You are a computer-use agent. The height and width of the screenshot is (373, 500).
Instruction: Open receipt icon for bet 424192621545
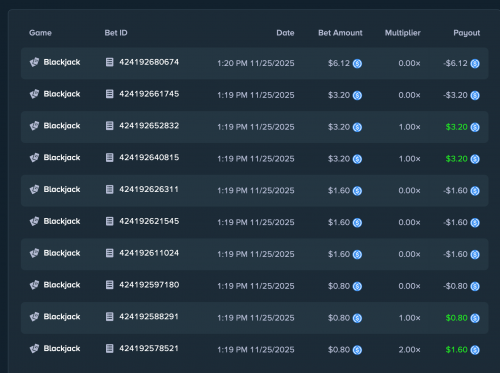point(110,221)
